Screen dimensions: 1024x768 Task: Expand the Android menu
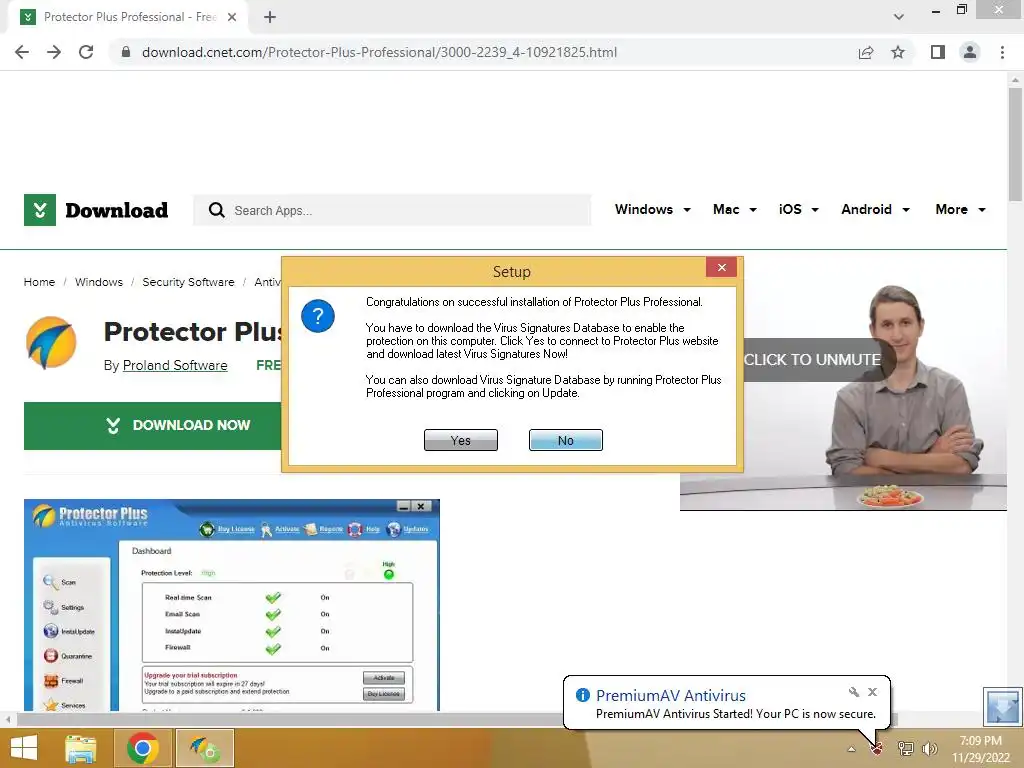tap(875, 210)
